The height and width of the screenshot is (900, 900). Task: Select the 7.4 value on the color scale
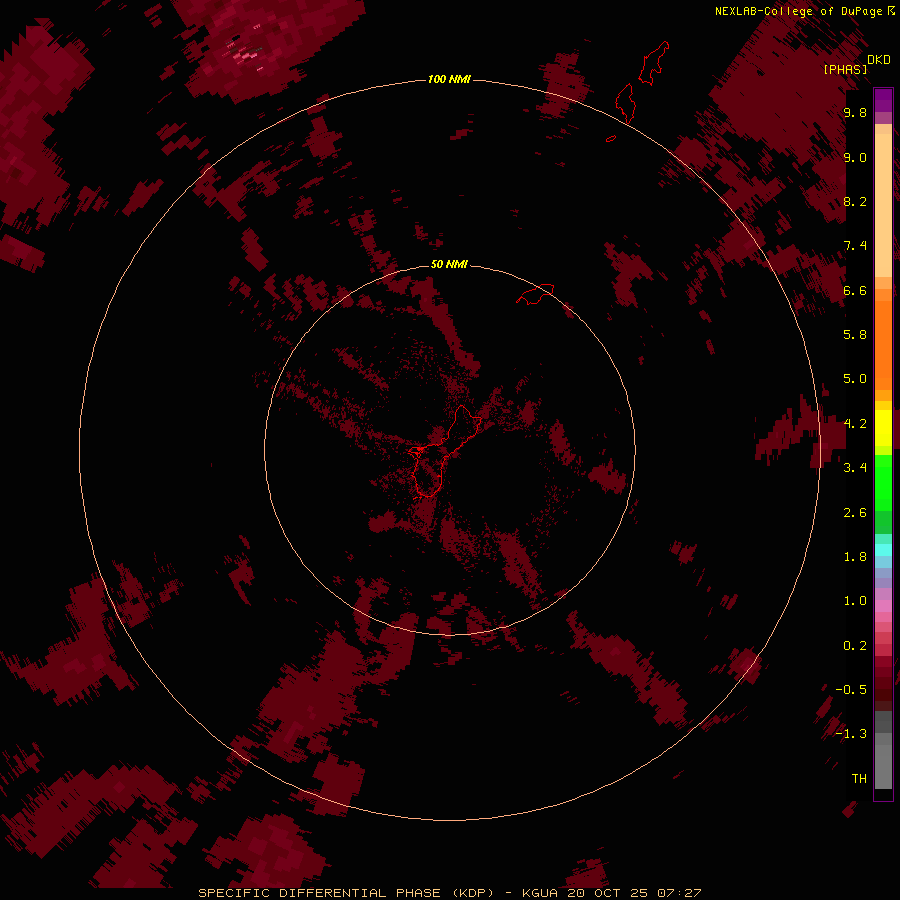pyautogui.click(x=855, y=246)
